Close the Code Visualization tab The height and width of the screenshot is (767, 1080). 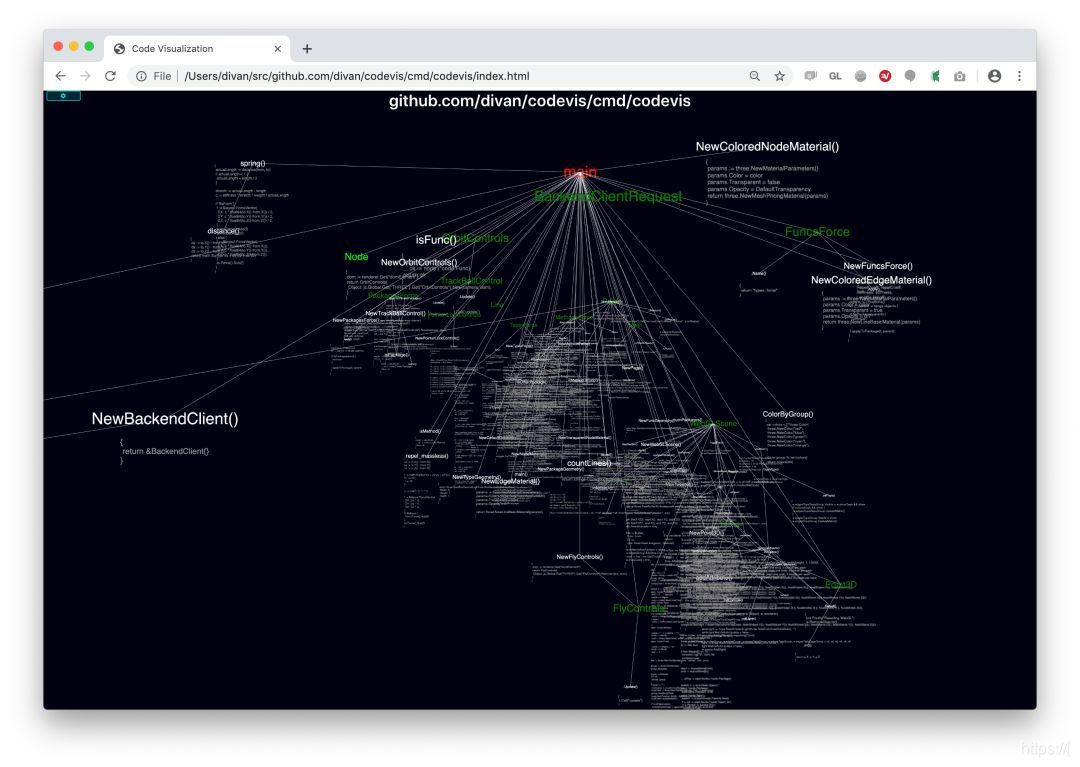(278, 49)
